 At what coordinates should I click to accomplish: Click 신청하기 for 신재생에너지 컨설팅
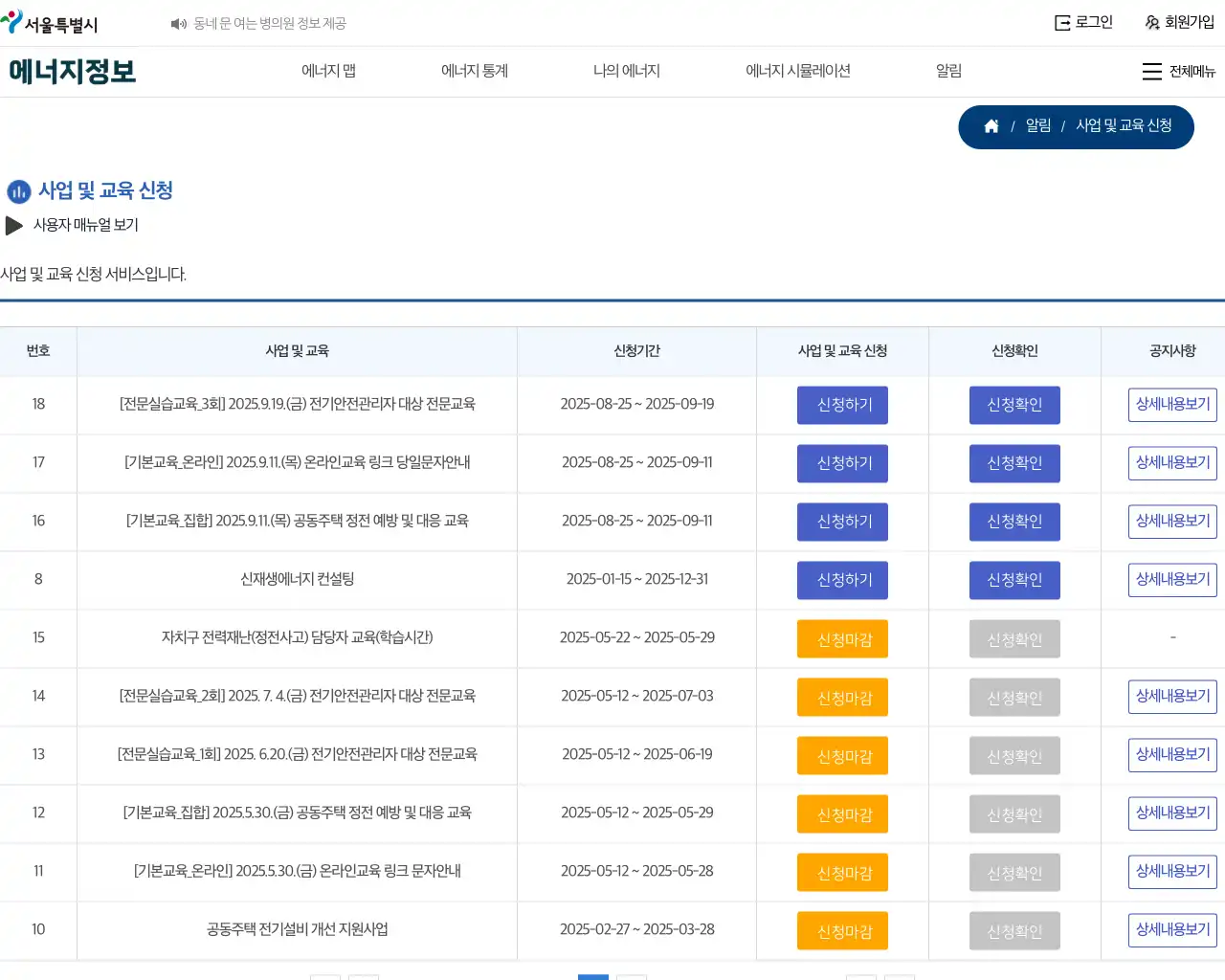click(x=843, y=580)
